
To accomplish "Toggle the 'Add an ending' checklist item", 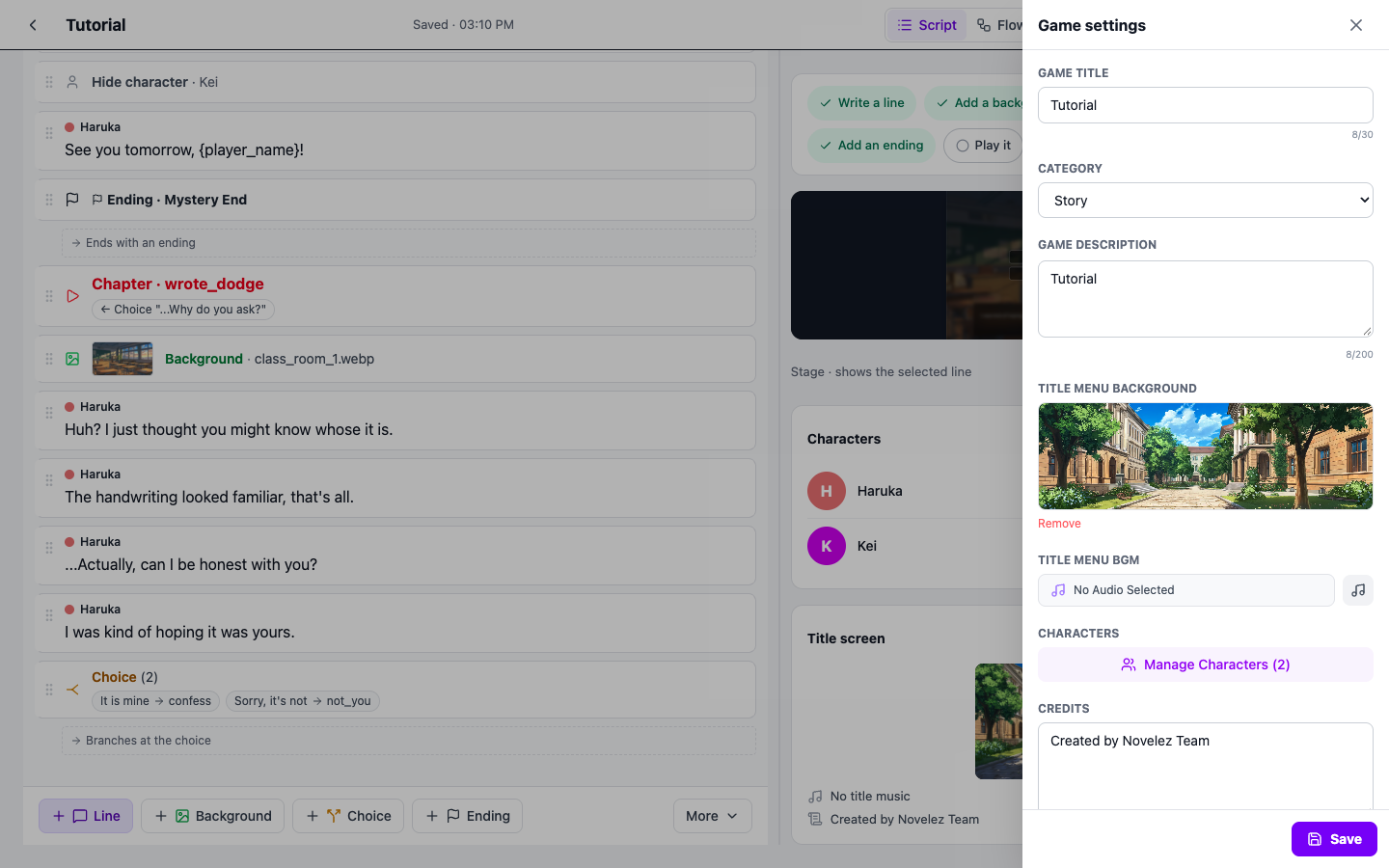I will (x=871, y=146).
